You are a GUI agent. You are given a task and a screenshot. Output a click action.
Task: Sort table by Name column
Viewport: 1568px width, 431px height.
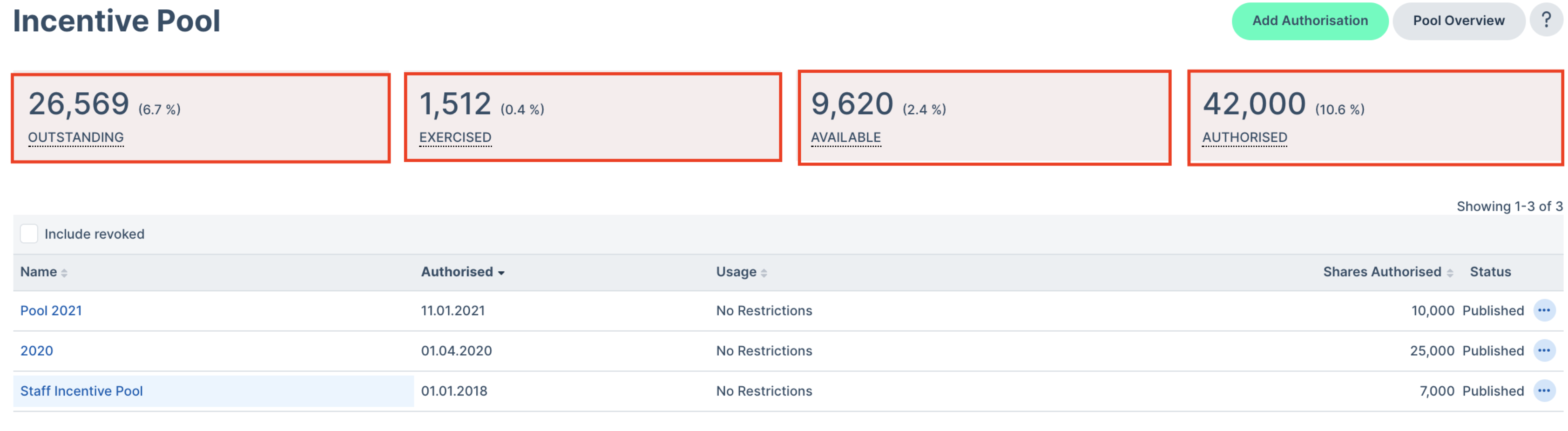point(44,272)
